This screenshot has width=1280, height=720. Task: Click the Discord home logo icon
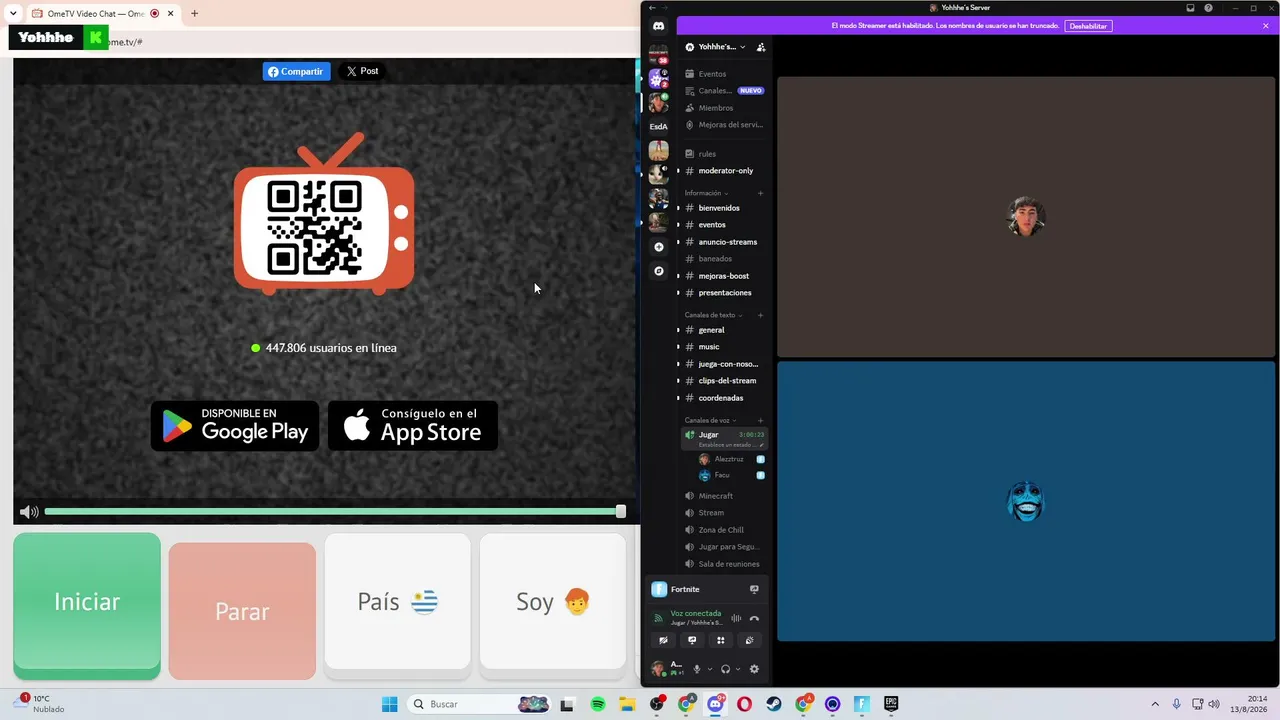pyautogui.click(x=658, y=26)
